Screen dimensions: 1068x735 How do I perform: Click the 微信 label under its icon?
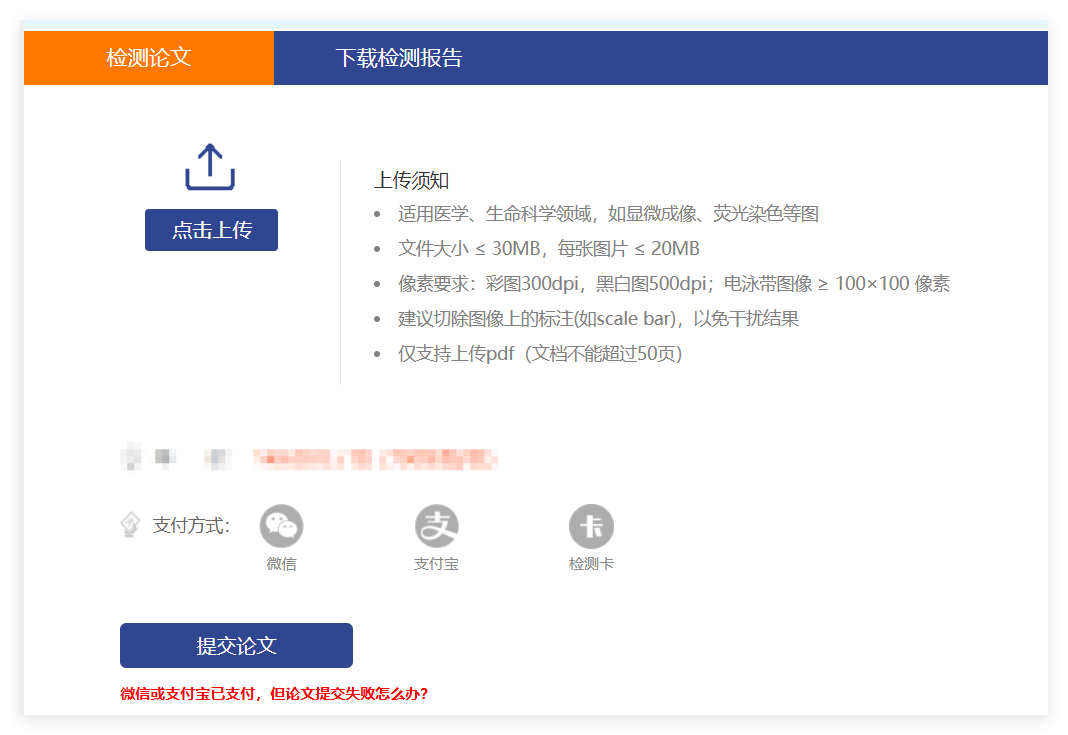pyautogui.click(x=281, y=564)
